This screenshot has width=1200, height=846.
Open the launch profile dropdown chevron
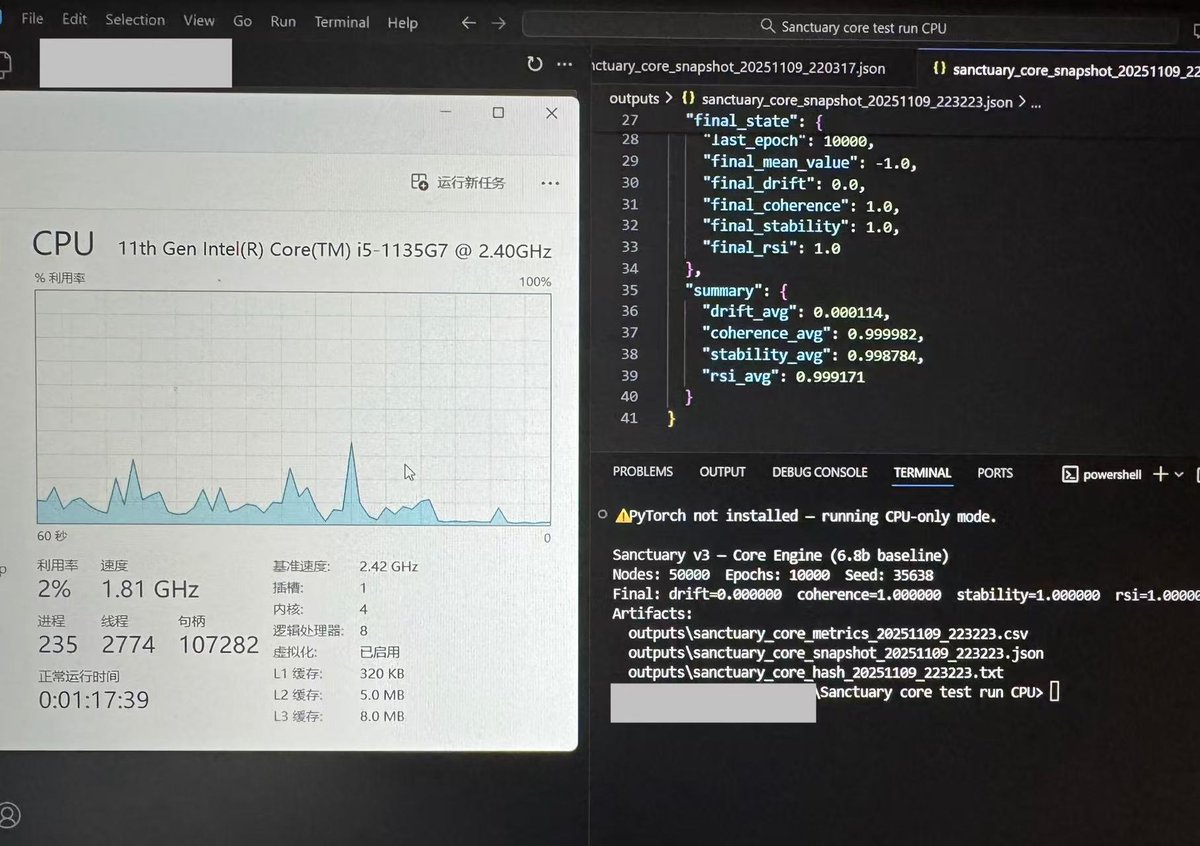click(1179, 475)
